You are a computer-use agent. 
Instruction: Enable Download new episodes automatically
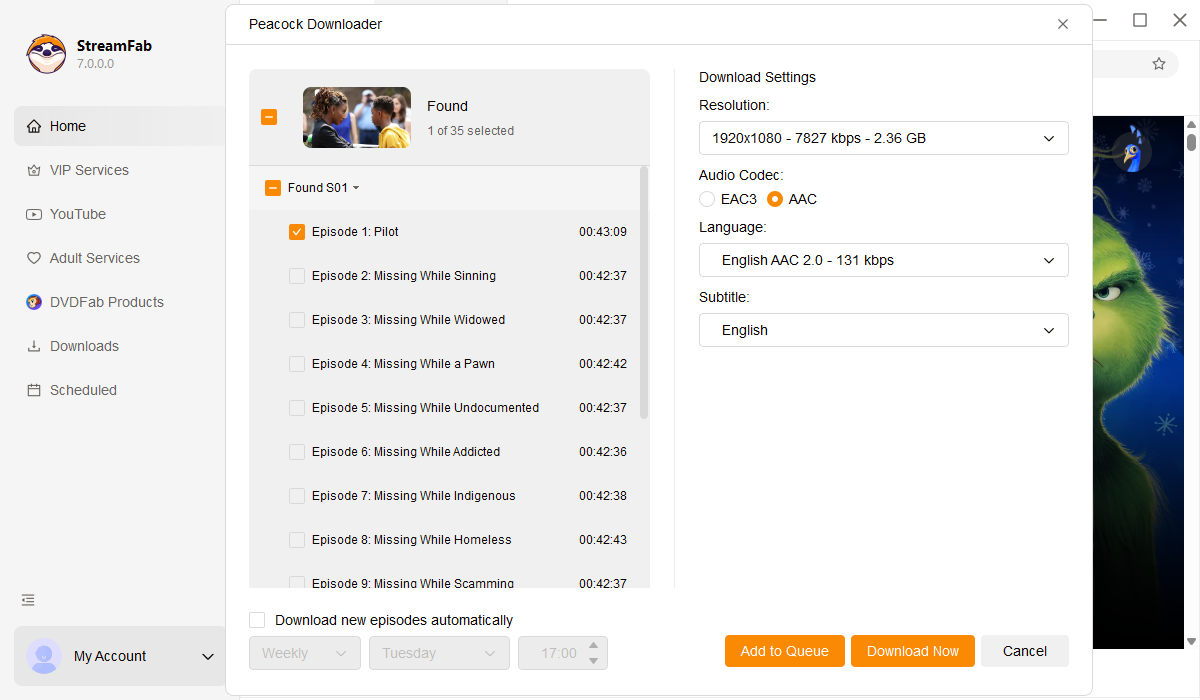258,620
